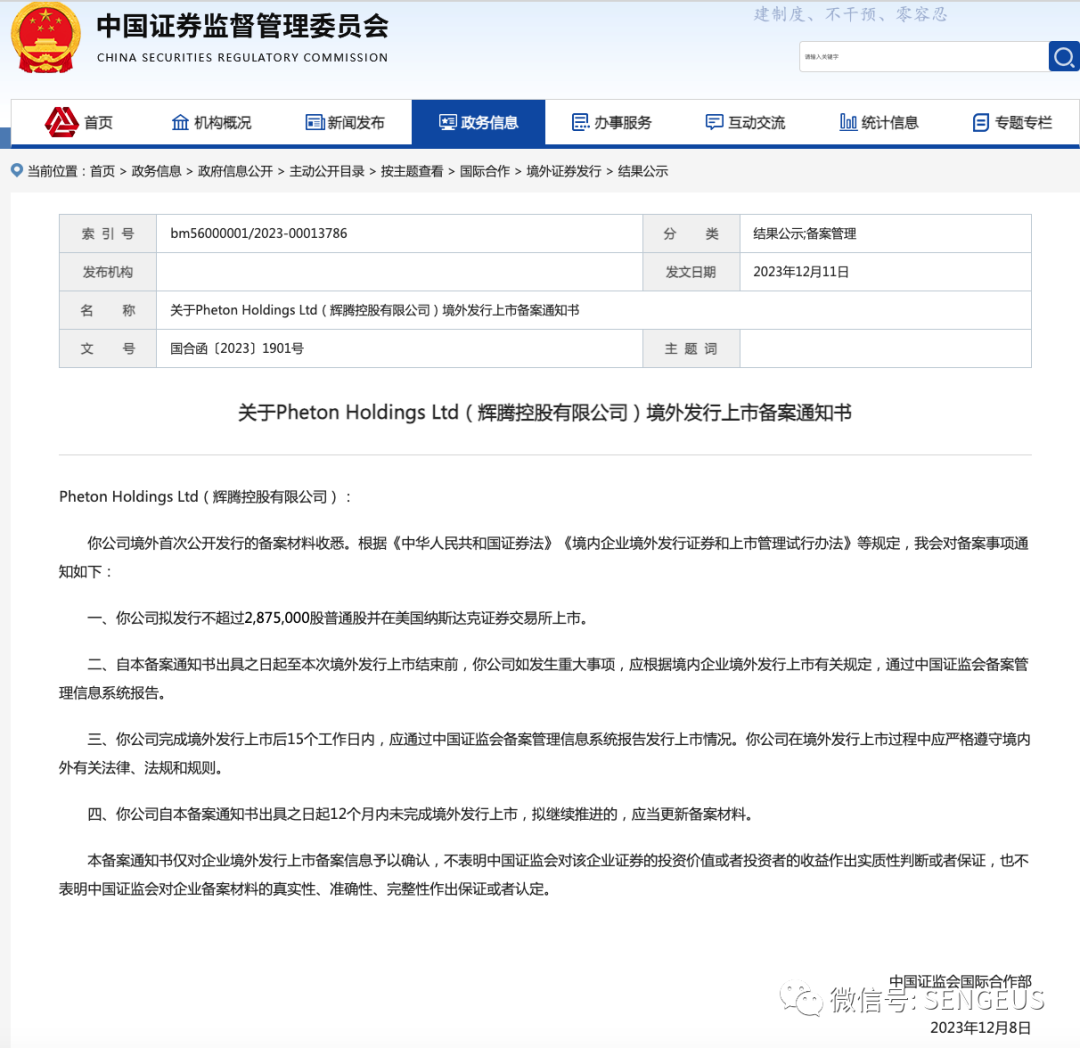Click the 中国证券监督管理委员会 site title
Image resolution: width=1080 pixels, height=1048 pixels.
tap(242, 26)
